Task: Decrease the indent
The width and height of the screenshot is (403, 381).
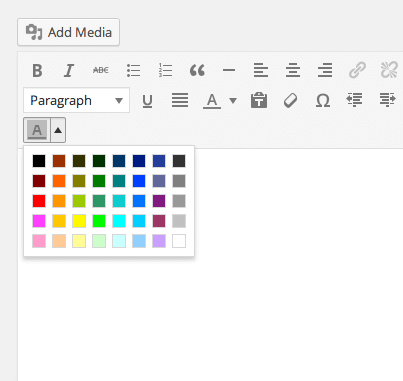Action: point(354,100)
